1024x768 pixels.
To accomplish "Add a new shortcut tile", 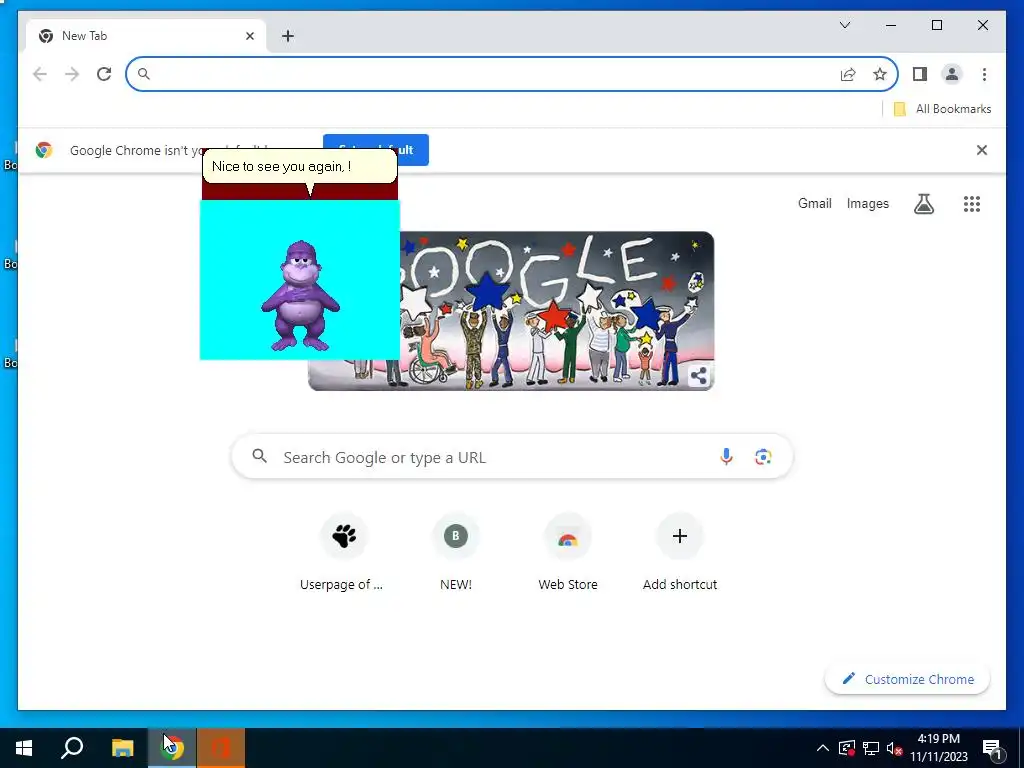I will coord(680,554).
